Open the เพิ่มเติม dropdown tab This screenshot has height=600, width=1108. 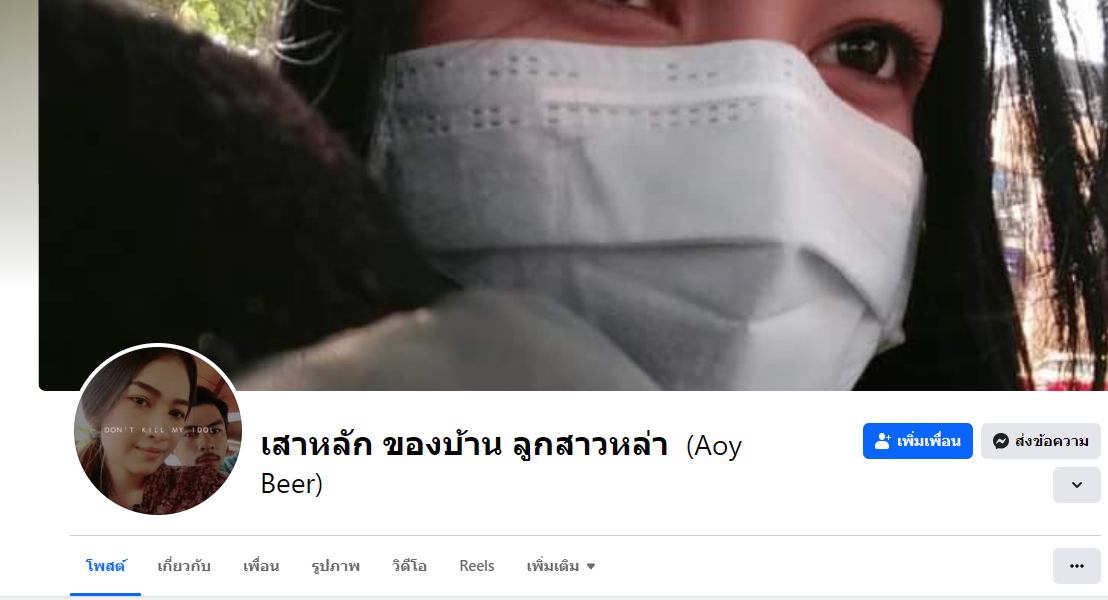[560, 566]
